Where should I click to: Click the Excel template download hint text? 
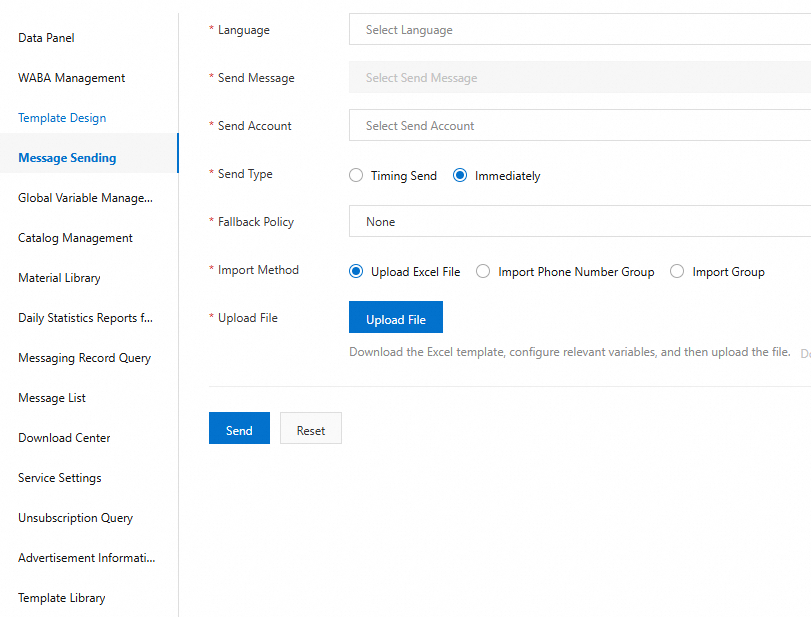[x=569, y=352]
